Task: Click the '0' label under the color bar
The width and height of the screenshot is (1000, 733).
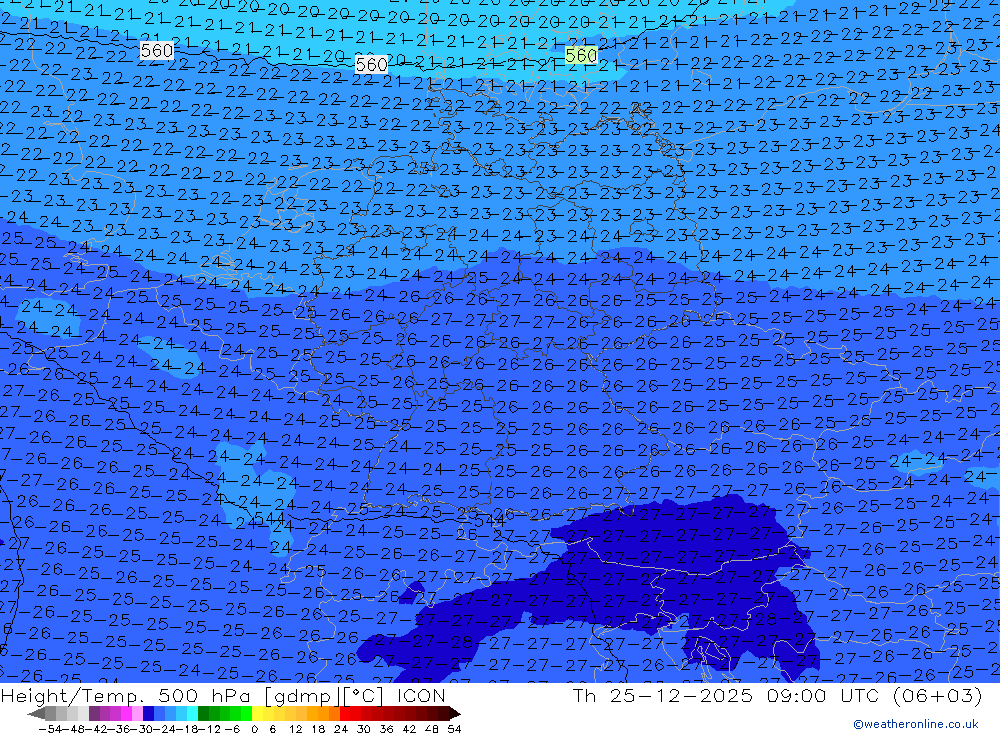Action: [254, 729]
